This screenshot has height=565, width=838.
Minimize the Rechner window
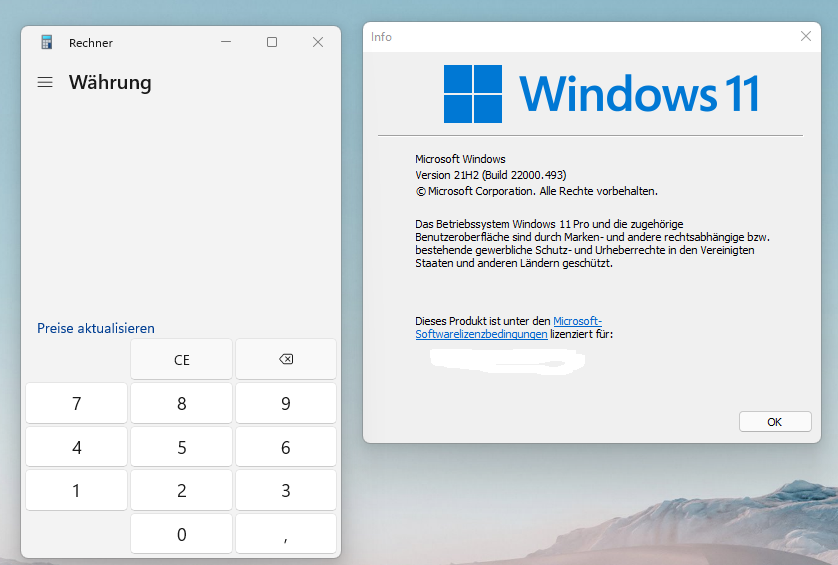(x=226, y=42)
